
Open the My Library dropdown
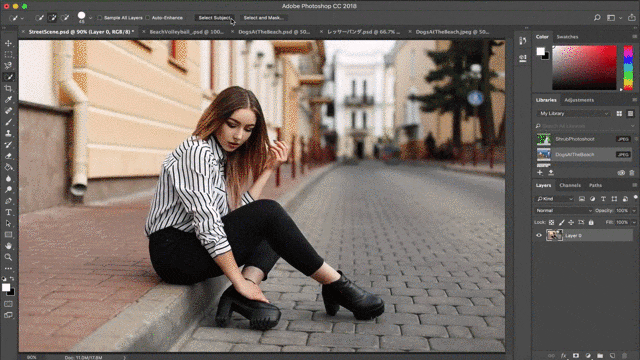[573, 113]
